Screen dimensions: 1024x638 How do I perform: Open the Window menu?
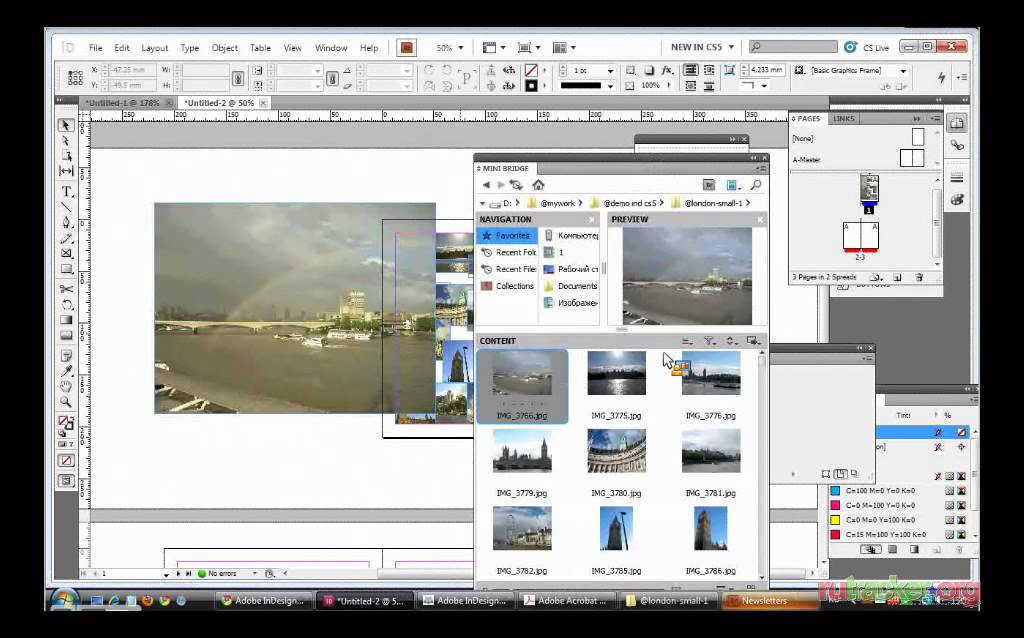tap(331, 48)
